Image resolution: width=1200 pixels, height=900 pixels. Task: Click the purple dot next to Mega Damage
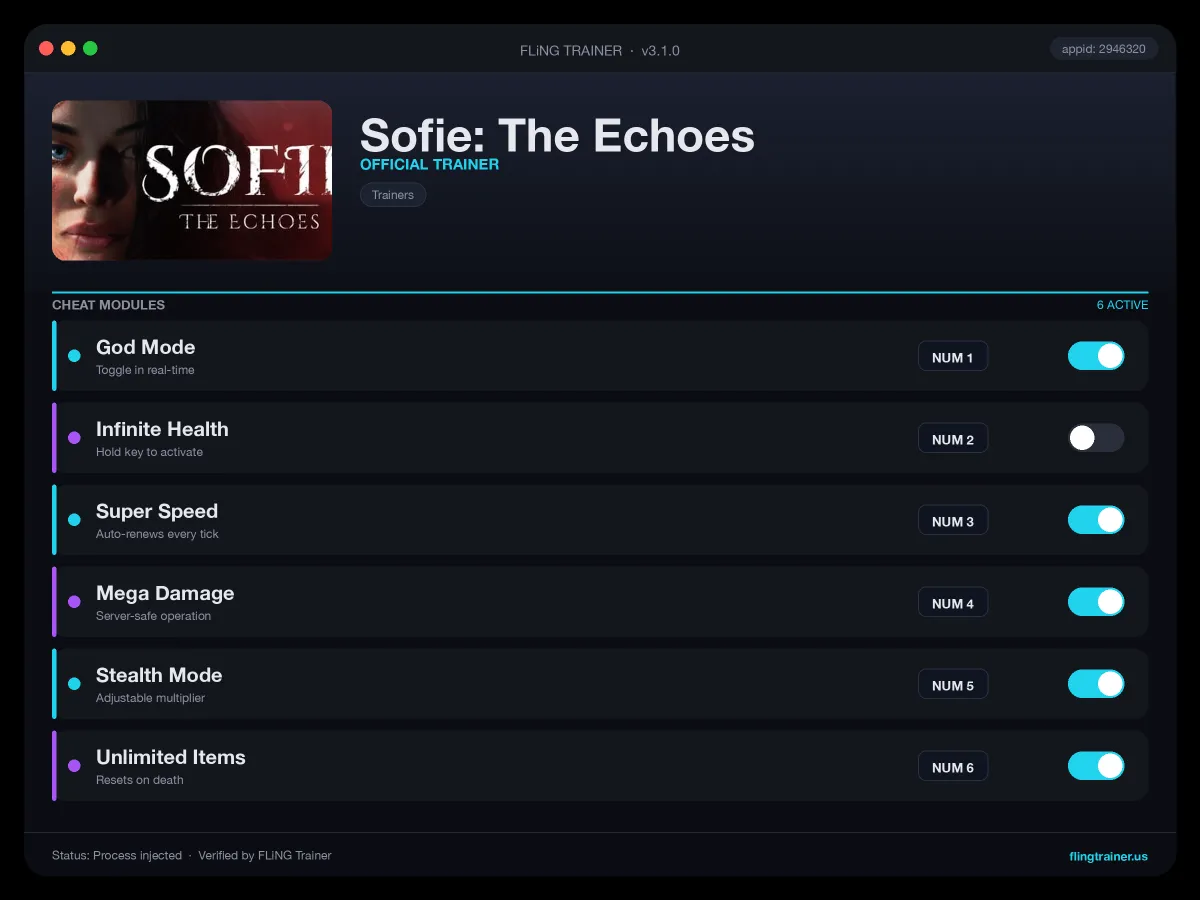click(74, 602)
